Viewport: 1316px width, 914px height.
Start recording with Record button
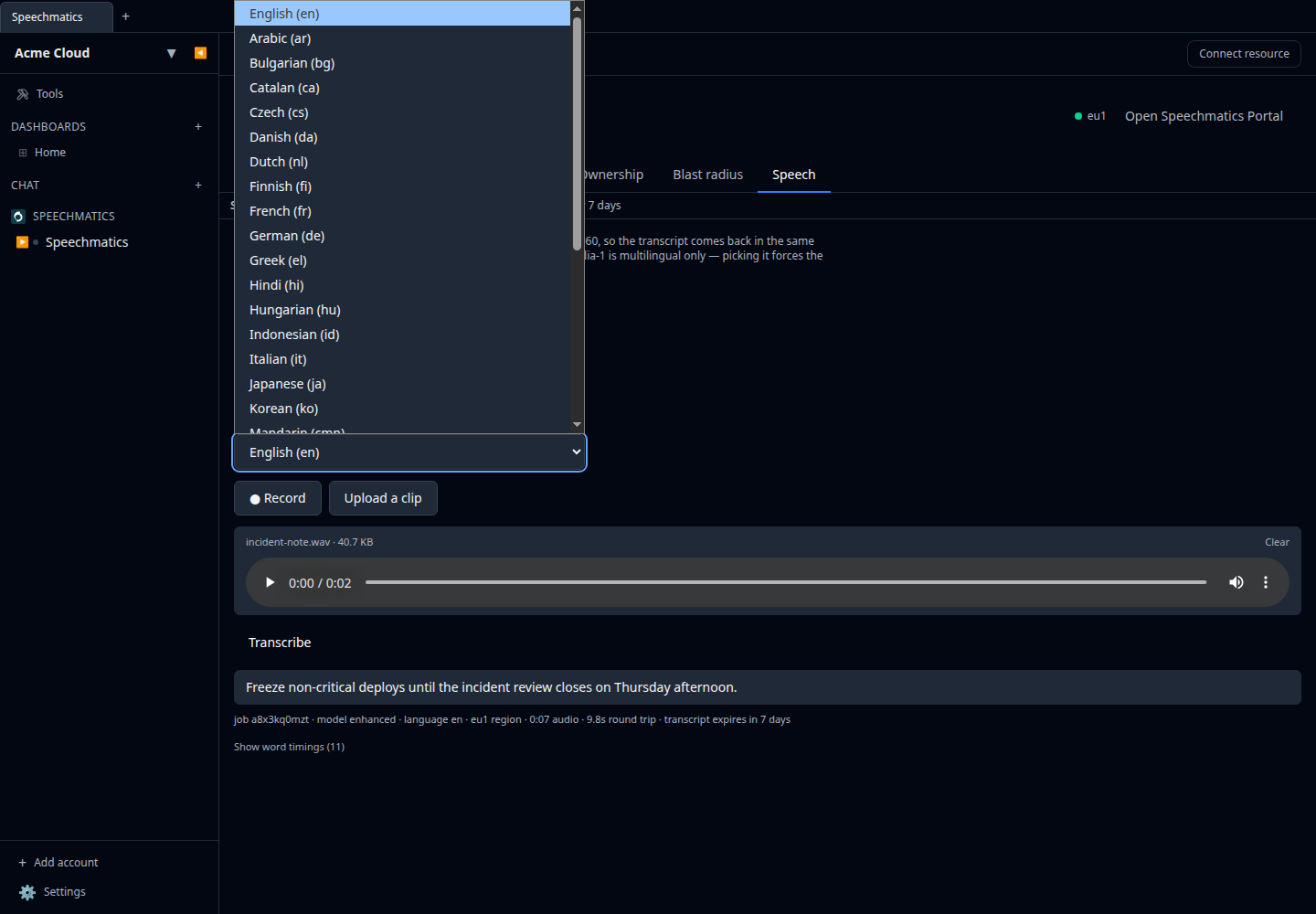click(278, 498)
